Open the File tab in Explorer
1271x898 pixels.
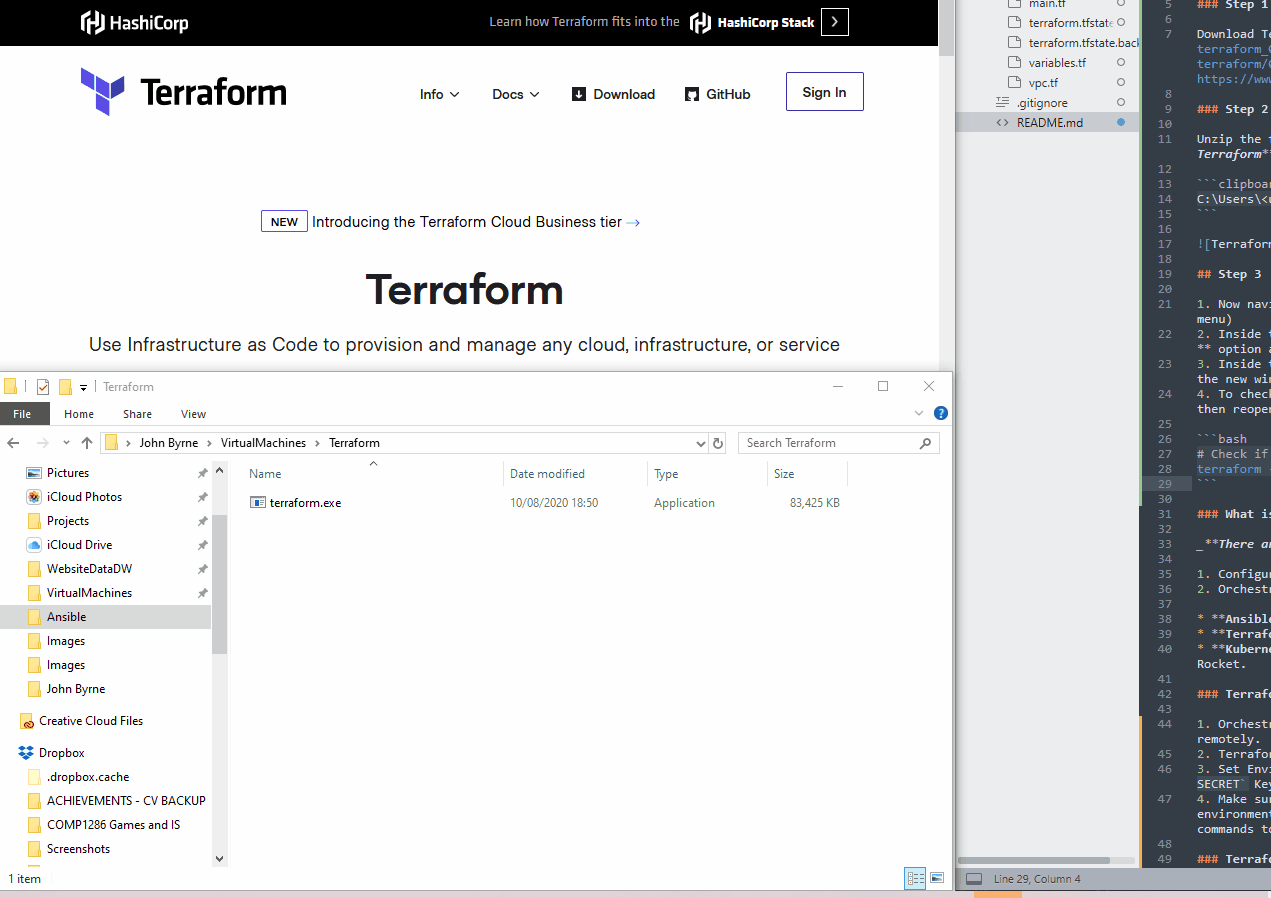point(22,414)
